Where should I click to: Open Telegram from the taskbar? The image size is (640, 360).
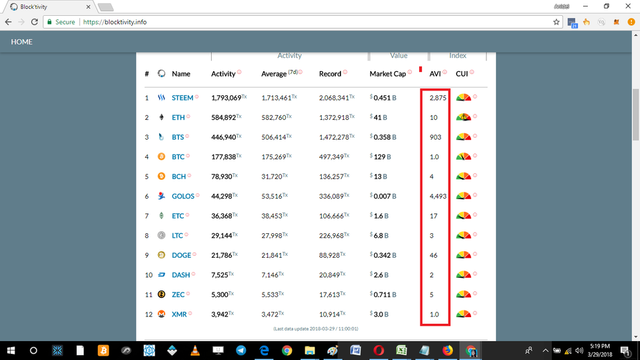241,351
